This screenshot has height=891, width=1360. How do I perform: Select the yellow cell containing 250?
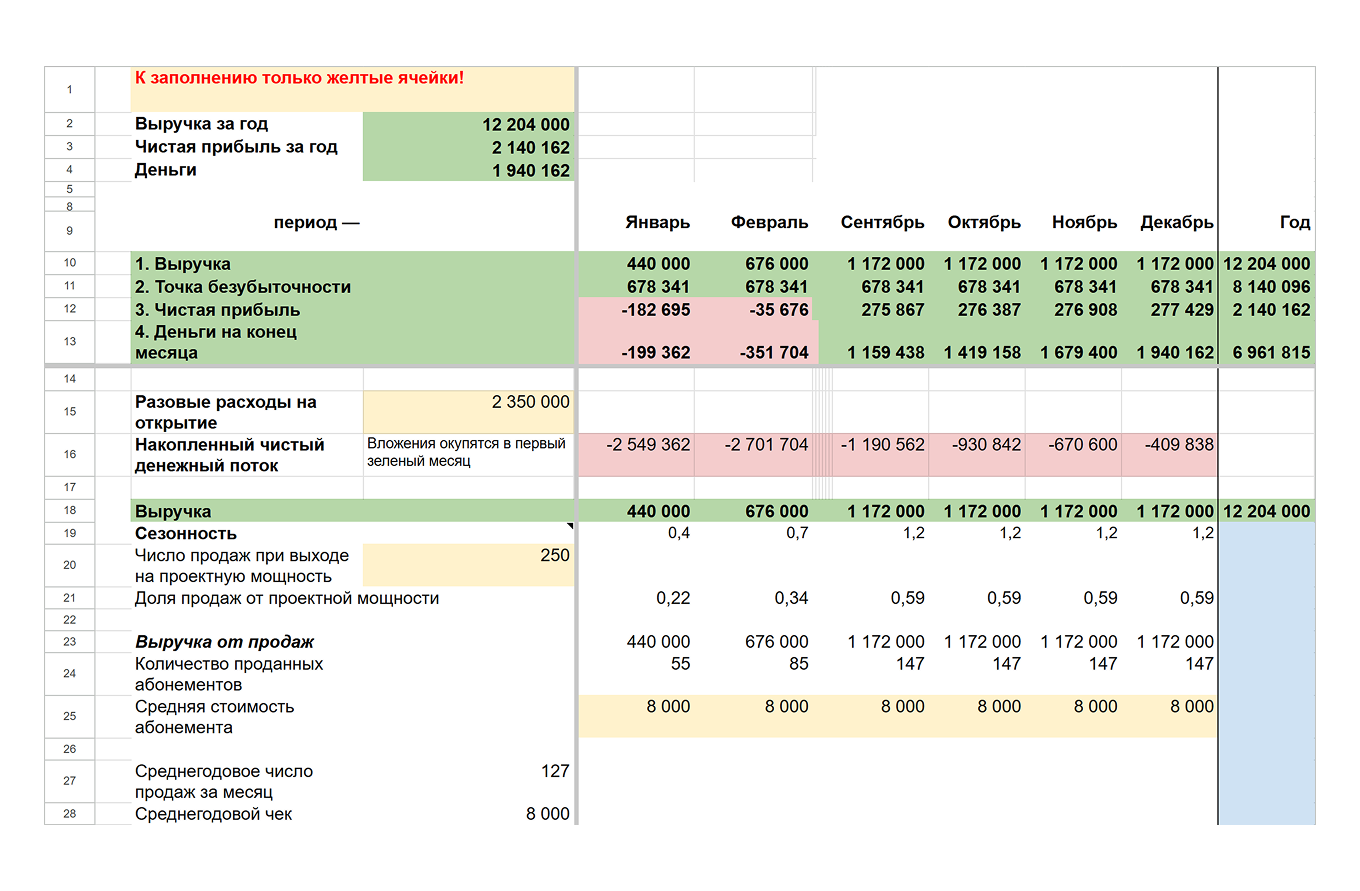point(468,565)
